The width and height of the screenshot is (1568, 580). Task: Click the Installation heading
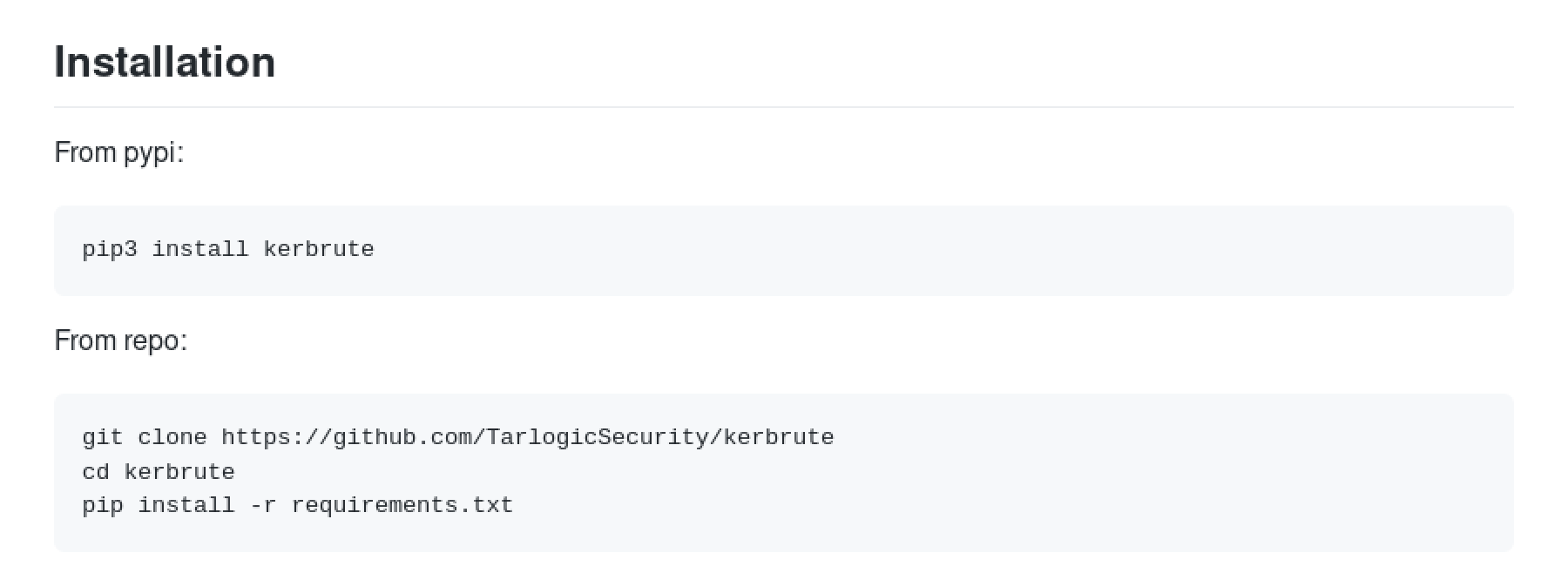coord(165,63)
